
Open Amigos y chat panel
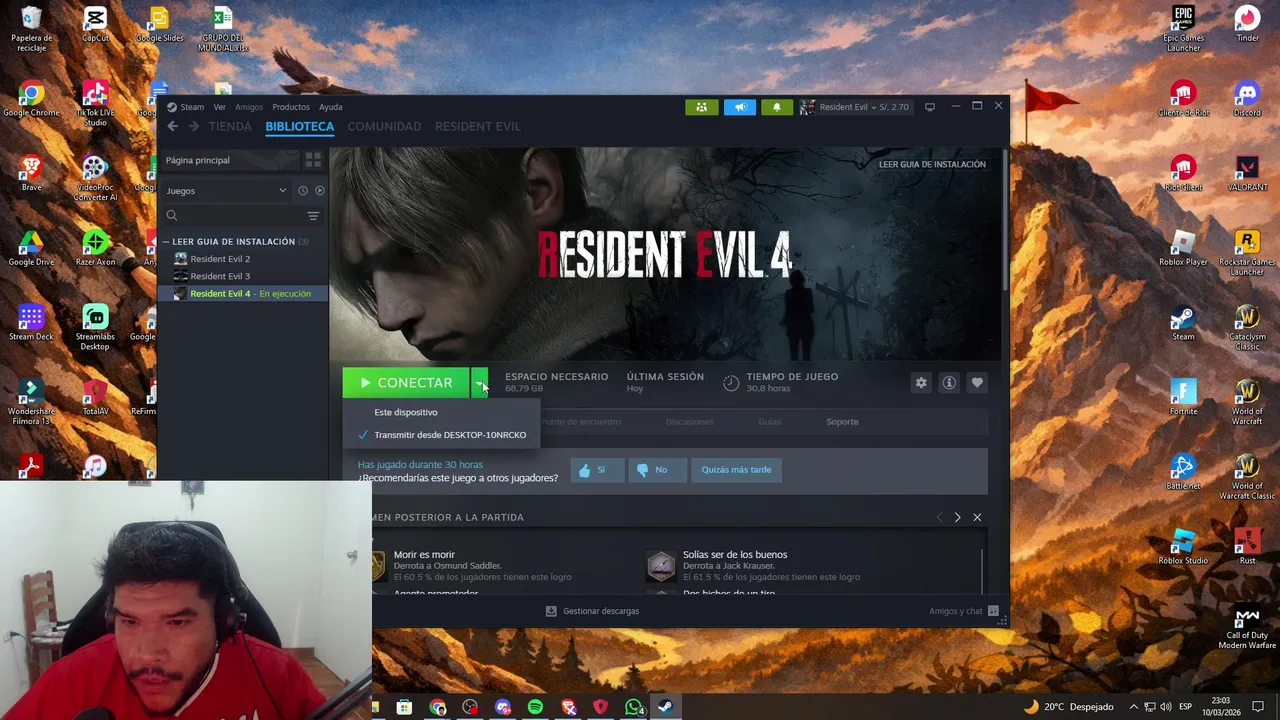click(x=964, y=611)
